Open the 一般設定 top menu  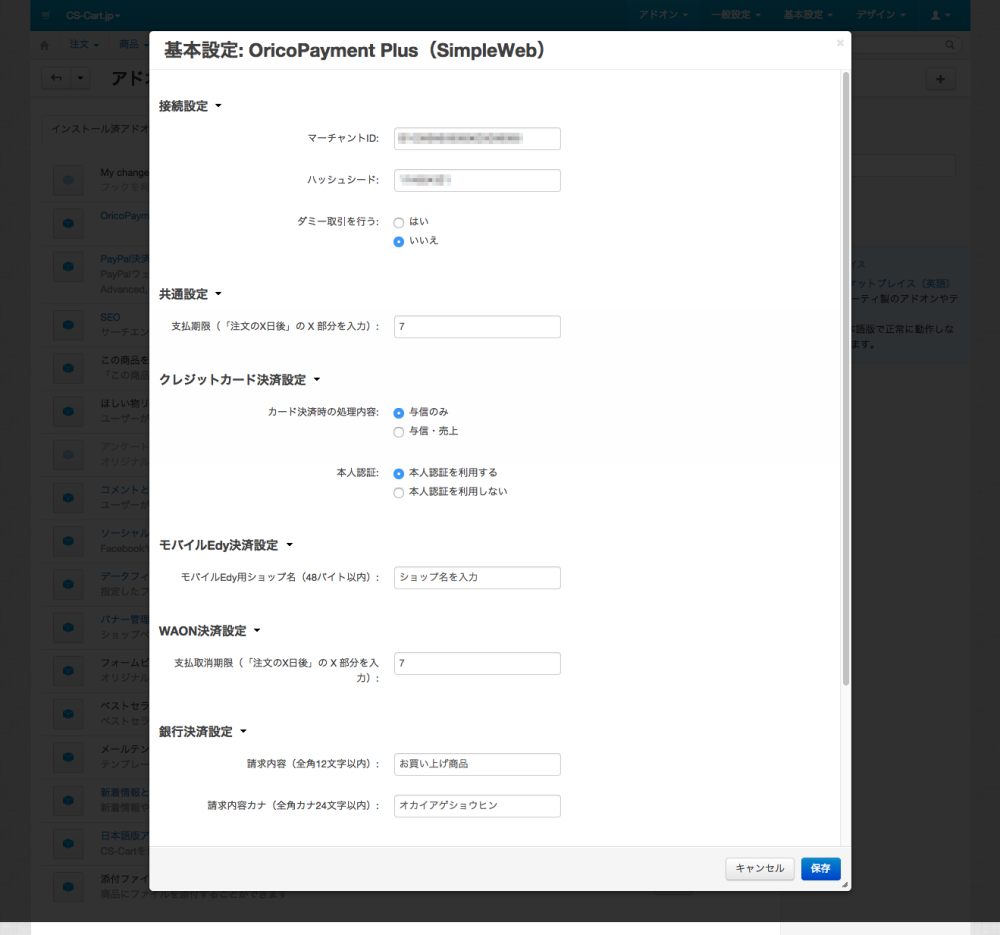[736, 15]
